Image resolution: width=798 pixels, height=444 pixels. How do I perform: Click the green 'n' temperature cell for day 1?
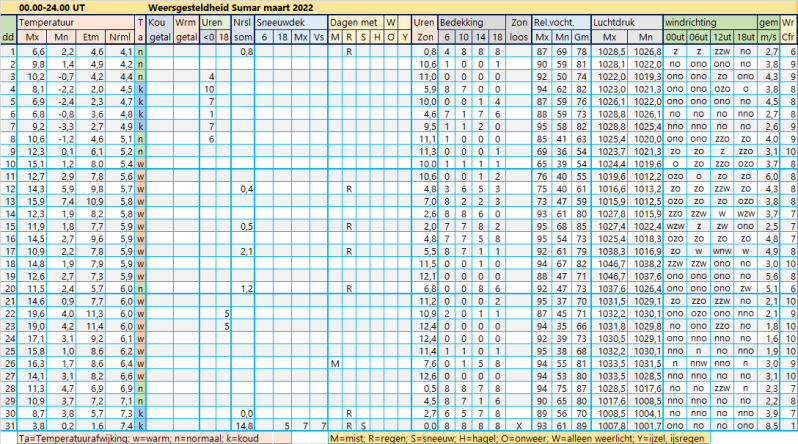(x=141, y=50)
